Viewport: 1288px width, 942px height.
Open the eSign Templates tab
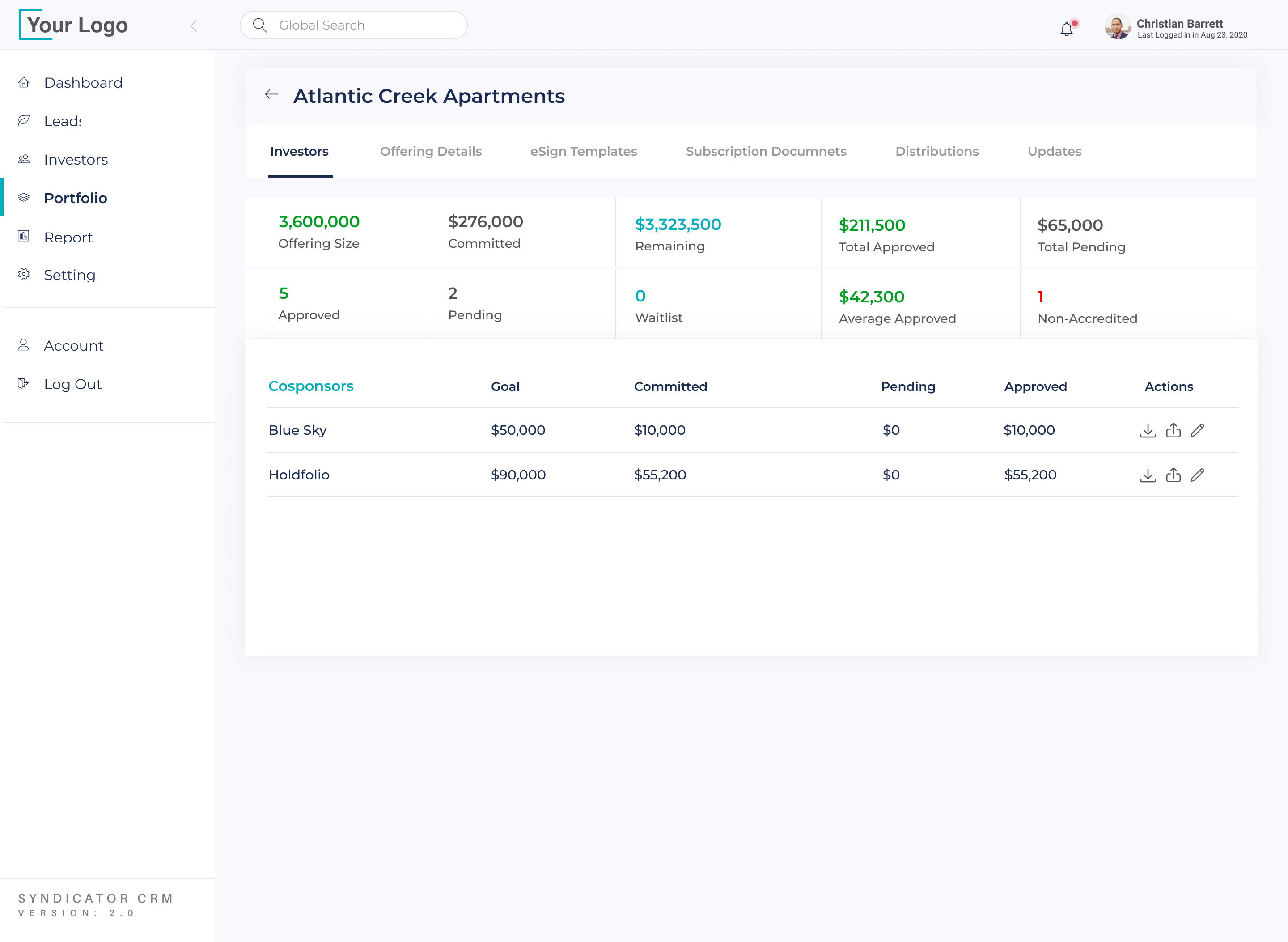(x=583, y=151)
